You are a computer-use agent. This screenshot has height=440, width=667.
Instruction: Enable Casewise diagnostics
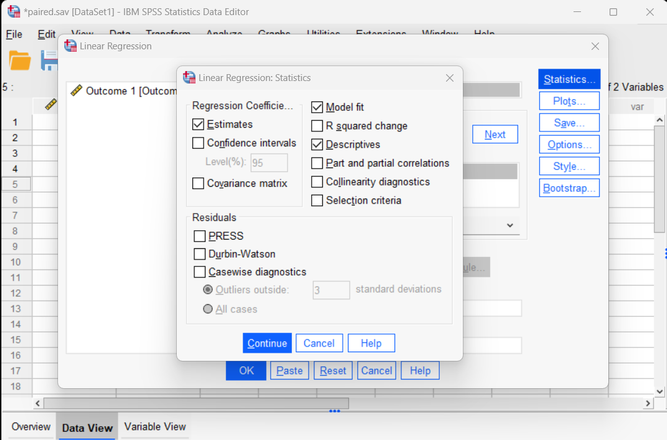click(x=200, y=272)
